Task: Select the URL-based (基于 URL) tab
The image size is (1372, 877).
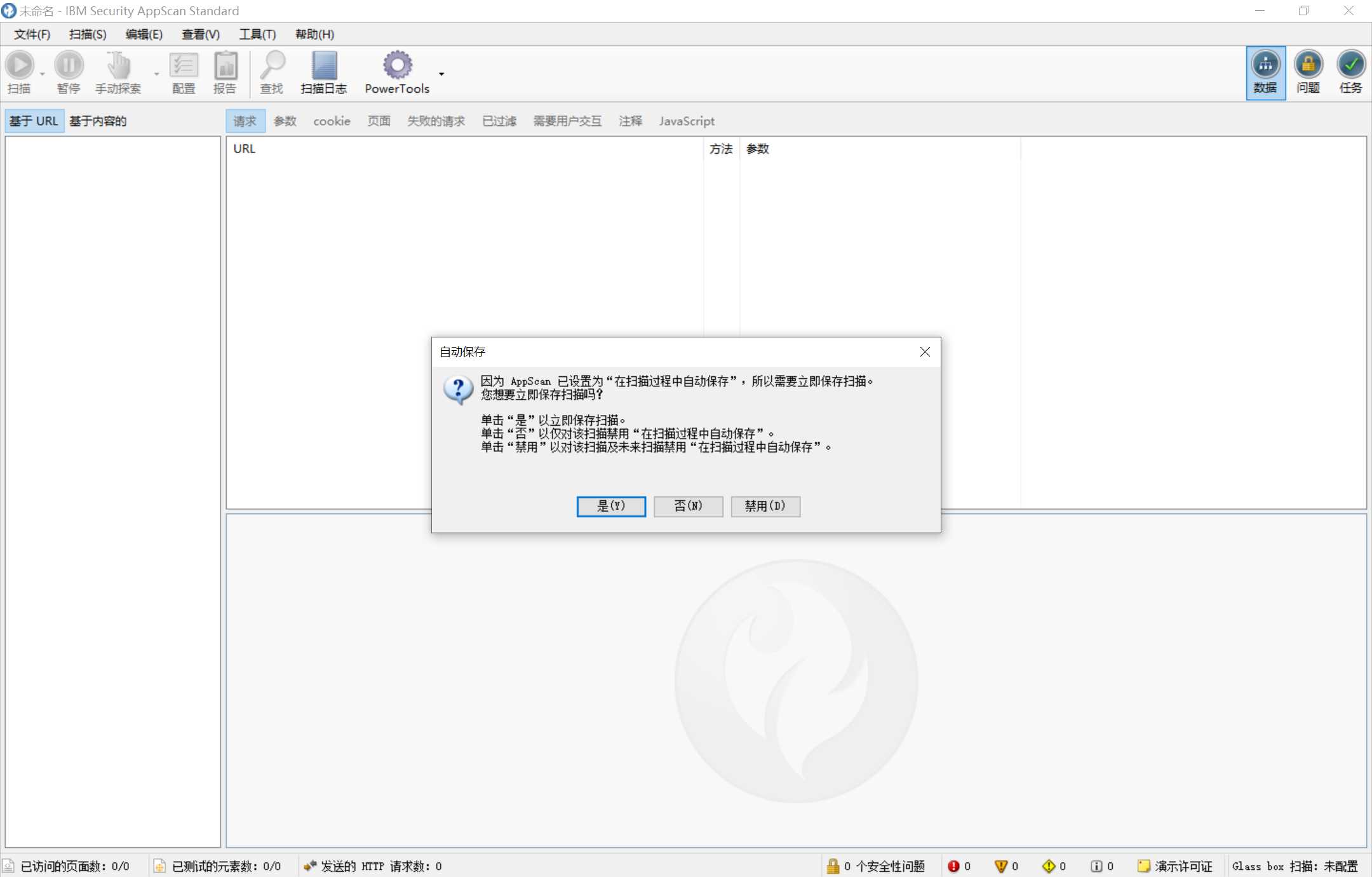Action: click(x=34, y=121)
